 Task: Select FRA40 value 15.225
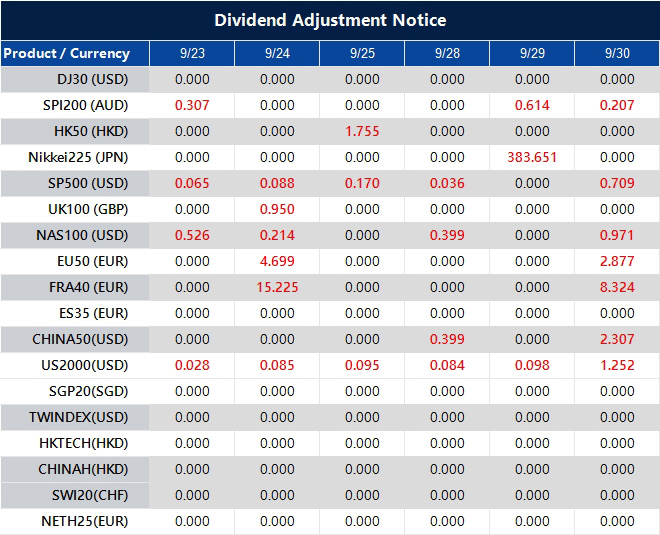pyautogui.click(x=277, y=287)
